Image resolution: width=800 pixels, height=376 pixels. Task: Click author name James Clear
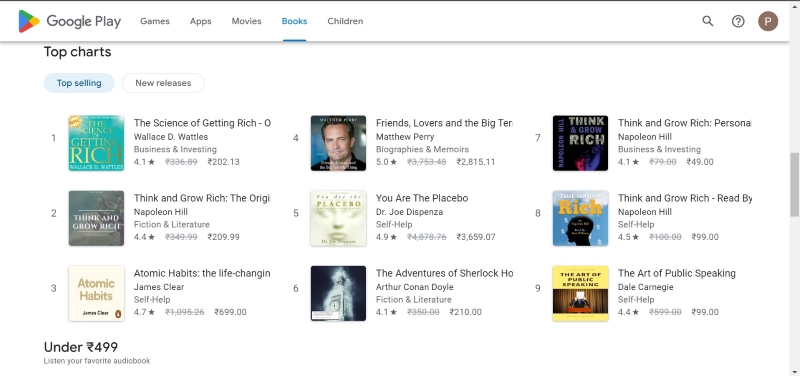tap(159, 287)
